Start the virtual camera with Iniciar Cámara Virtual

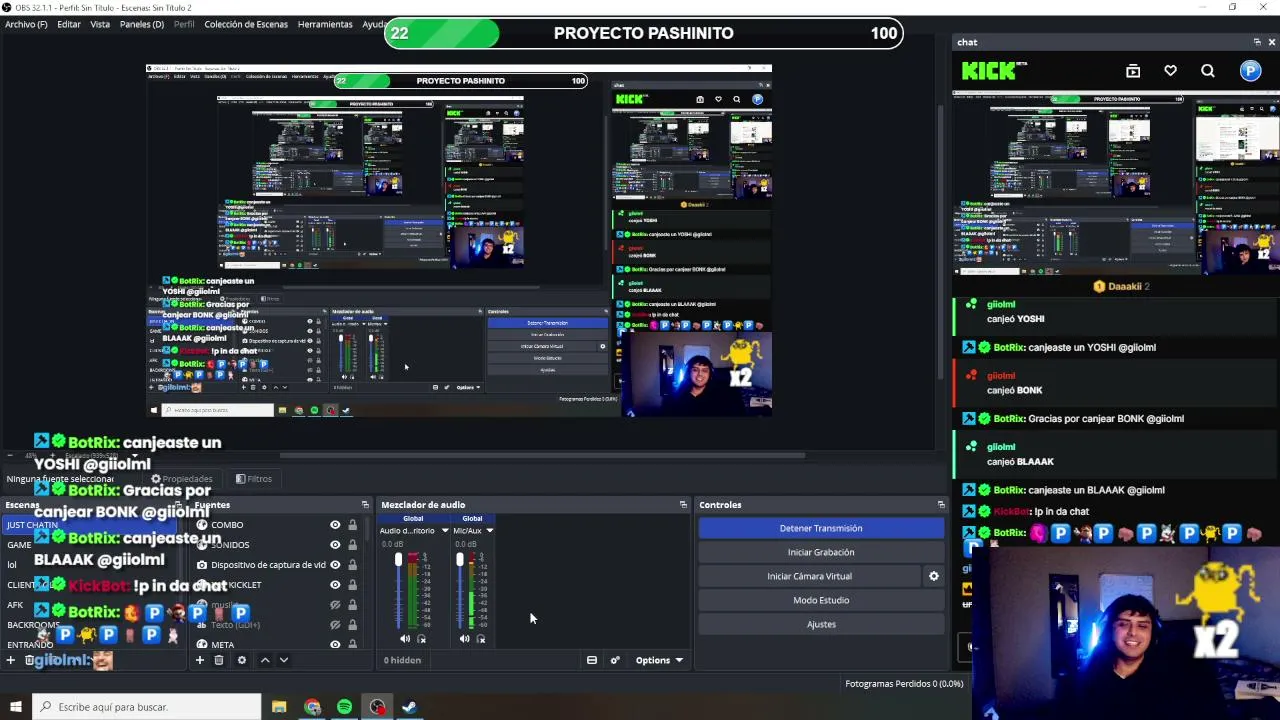coord(810,576)
